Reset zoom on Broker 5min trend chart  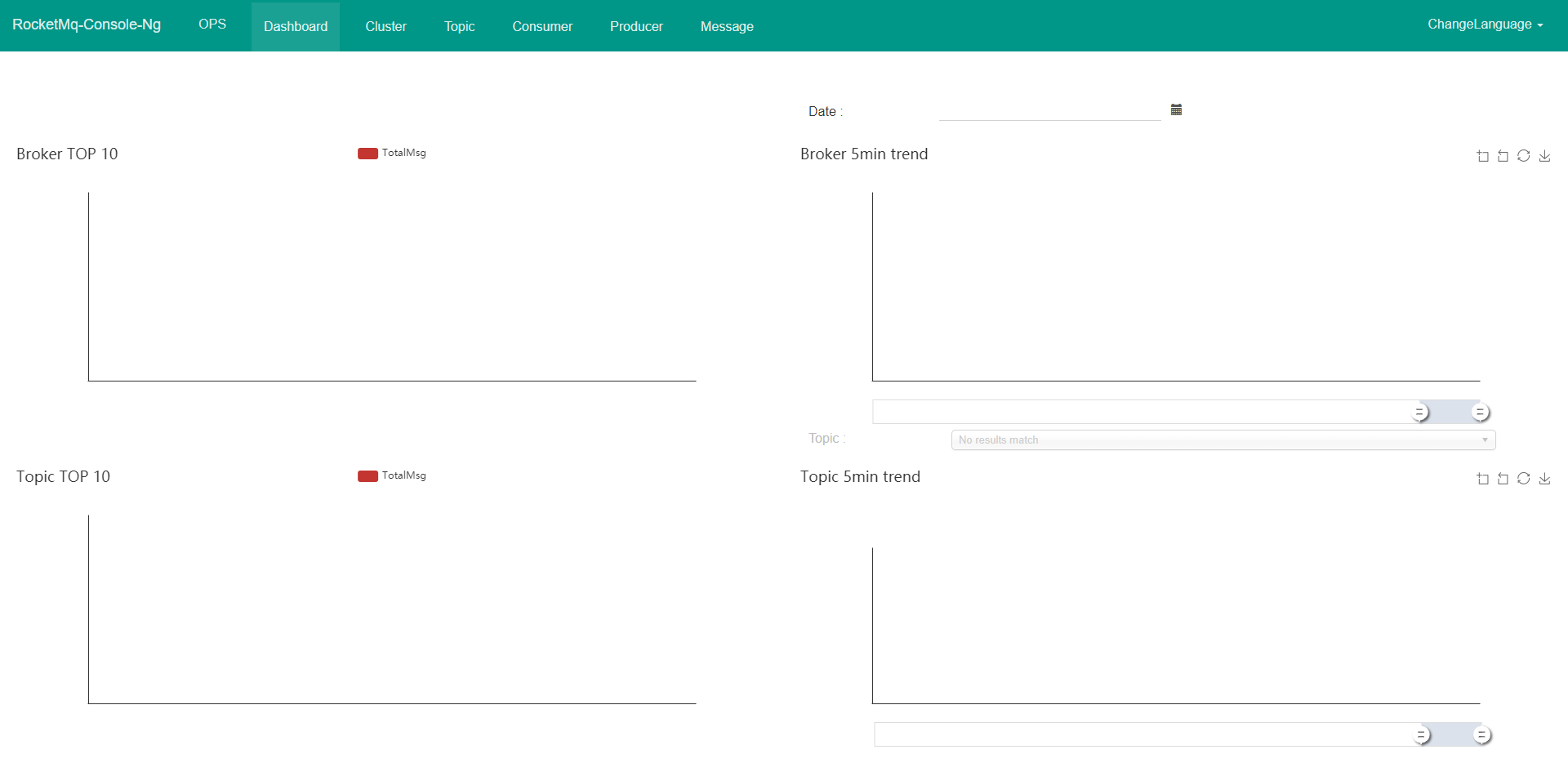1503,156
